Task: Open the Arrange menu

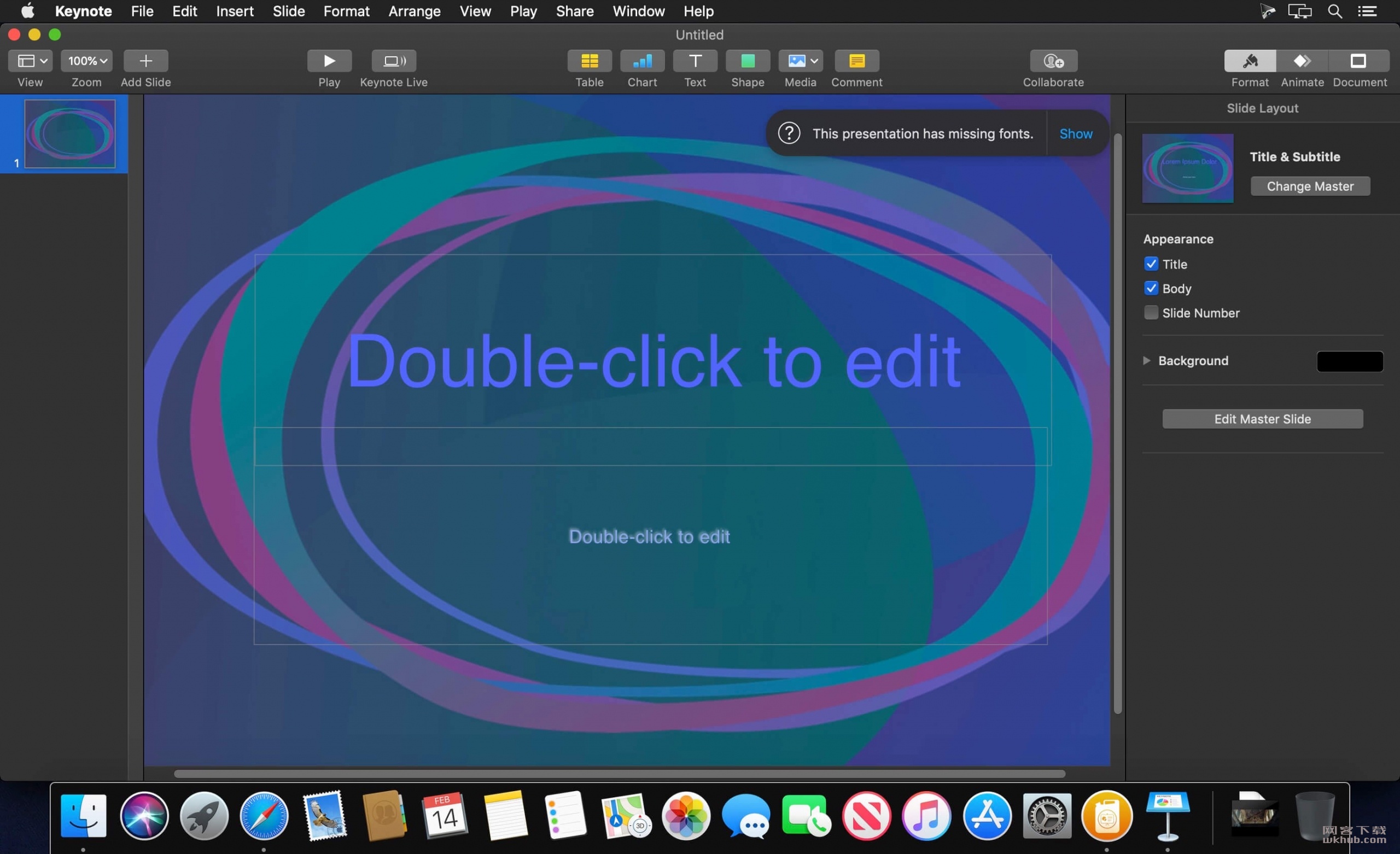Action: 414,11
